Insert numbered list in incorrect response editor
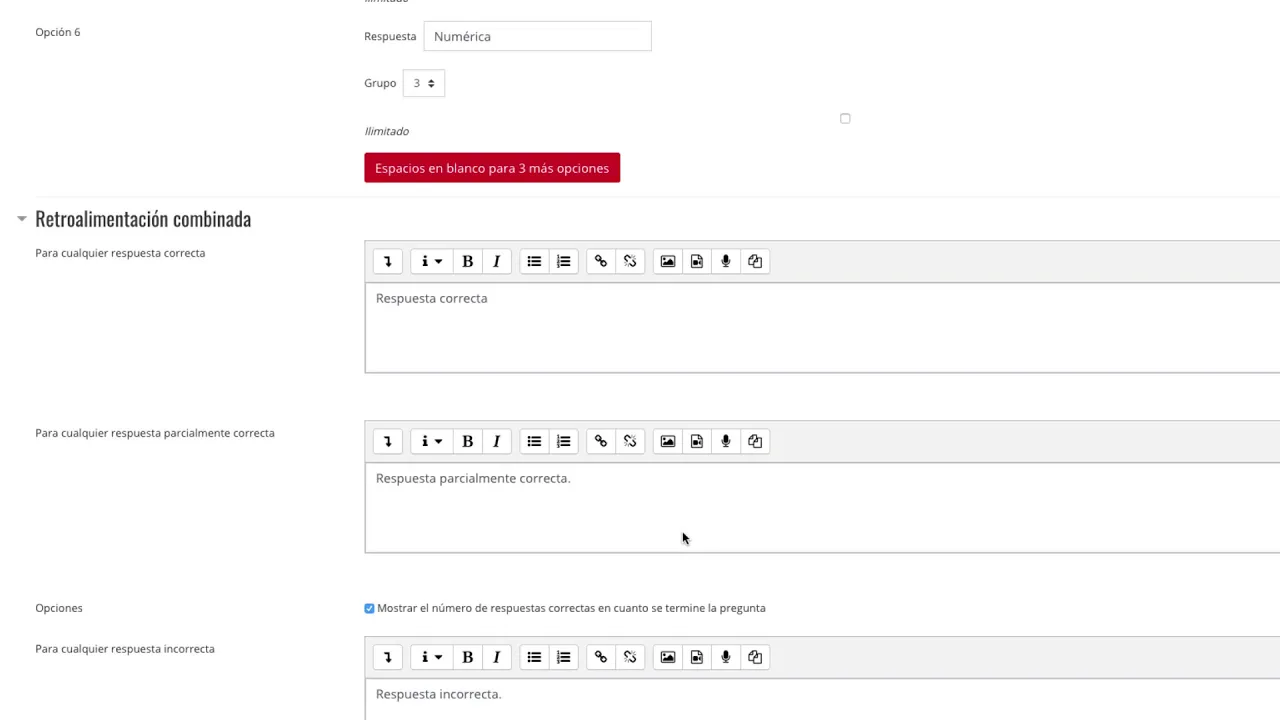Viewport: 1280px width, 720px height. pyautogui.click(x=564, y=657)
